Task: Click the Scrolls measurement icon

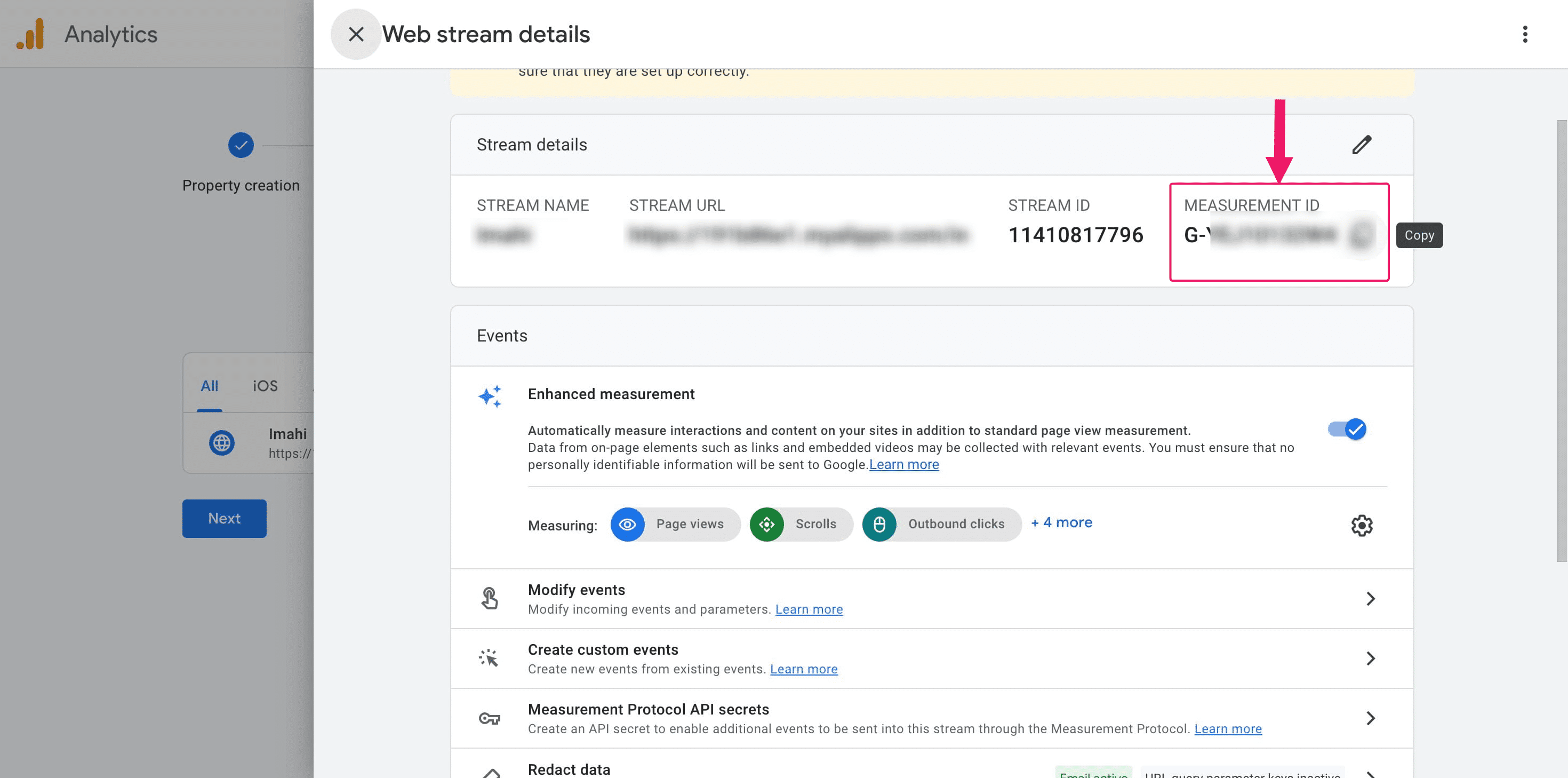Action: (767, 524)
